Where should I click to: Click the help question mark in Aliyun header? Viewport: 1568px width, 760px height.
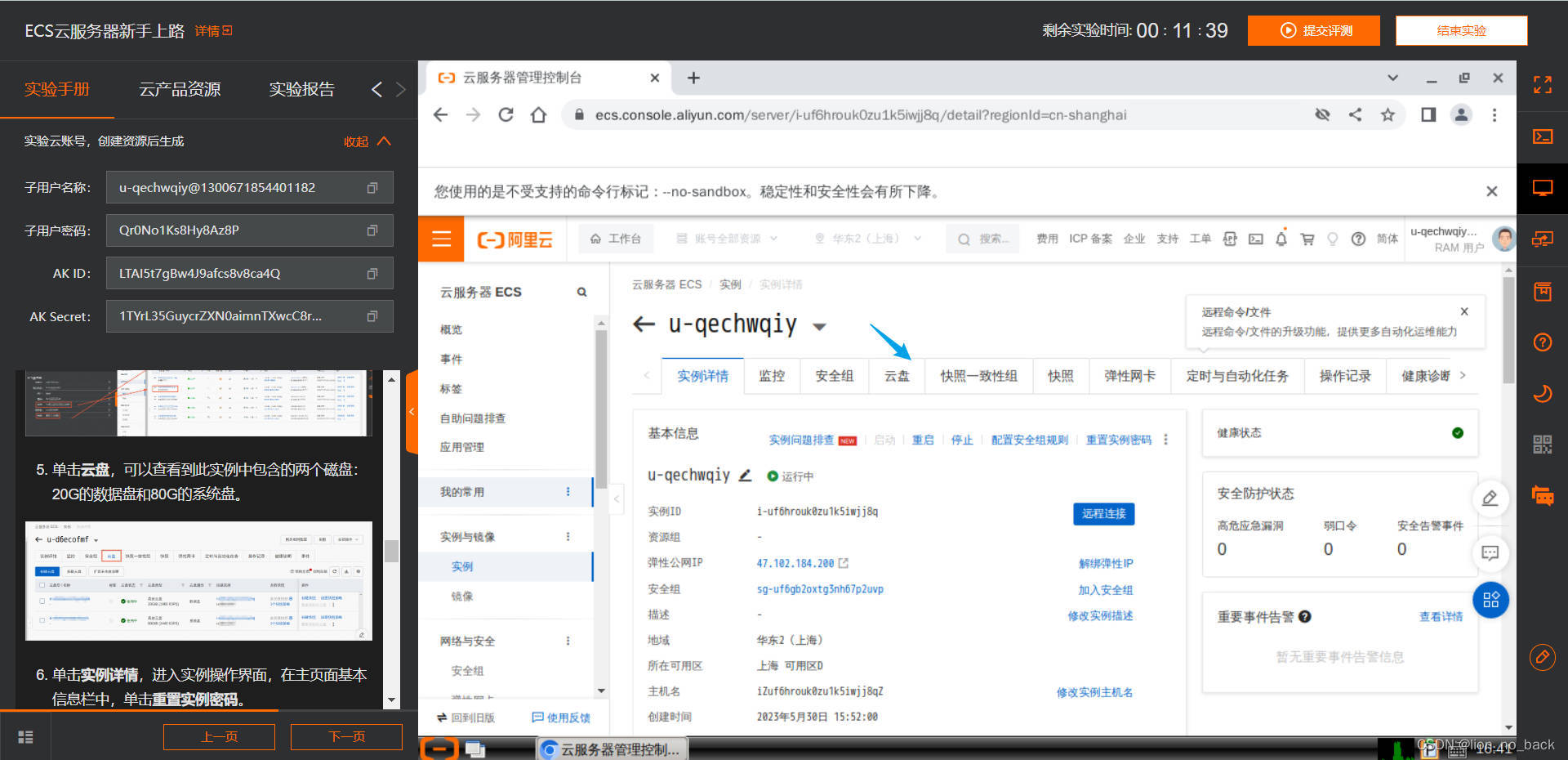click(1358, 239)
